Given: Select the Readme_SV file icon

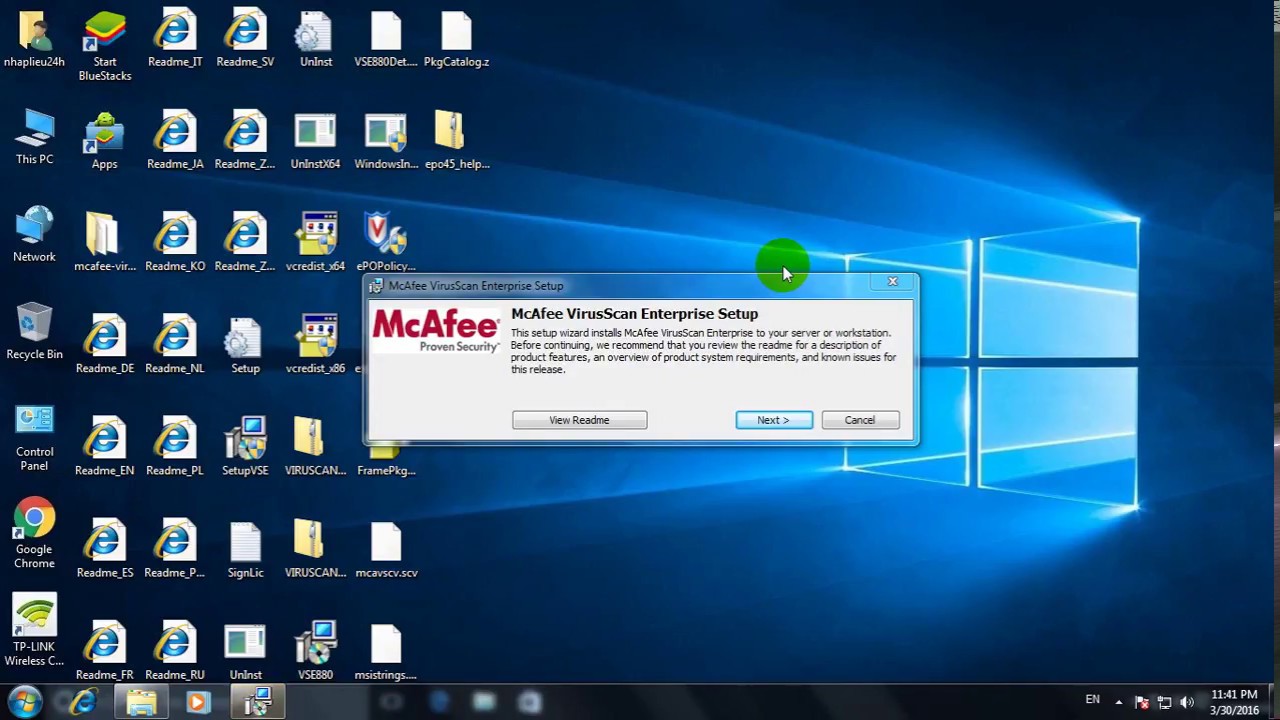Looking at the screenshot, I should (245, 32).
